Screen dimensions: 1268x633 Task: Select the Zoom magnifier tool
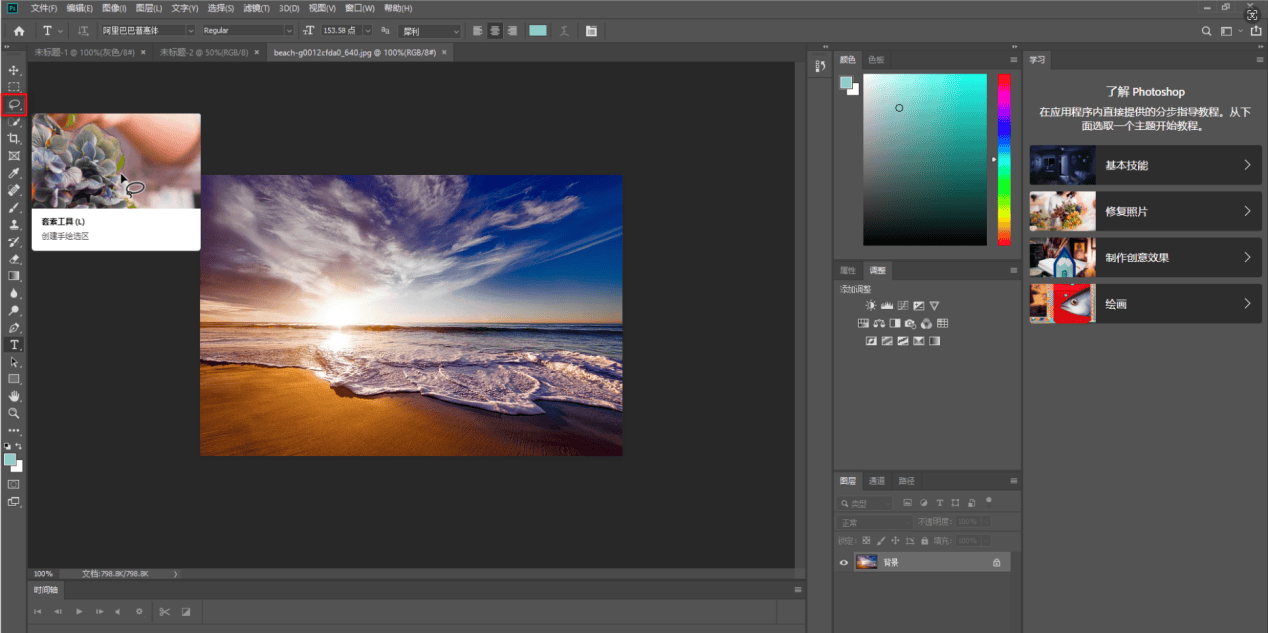coord(14,413)
